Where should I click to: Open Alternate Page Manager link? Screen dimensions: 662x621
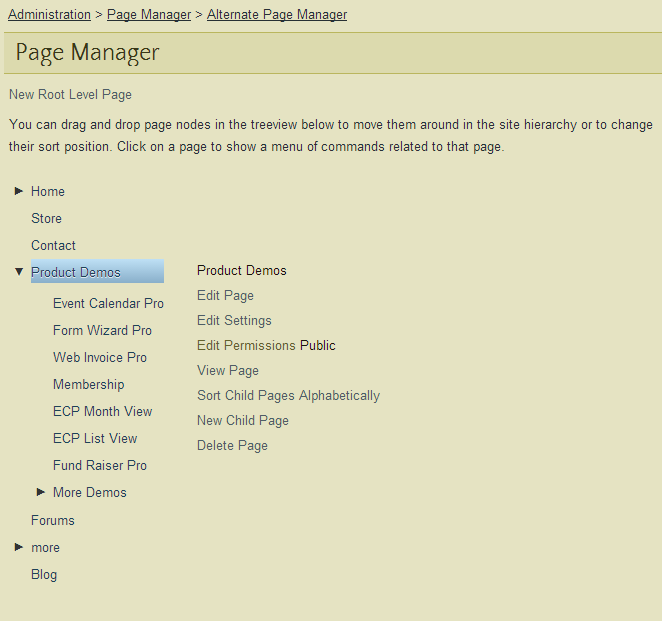point(277,15)
